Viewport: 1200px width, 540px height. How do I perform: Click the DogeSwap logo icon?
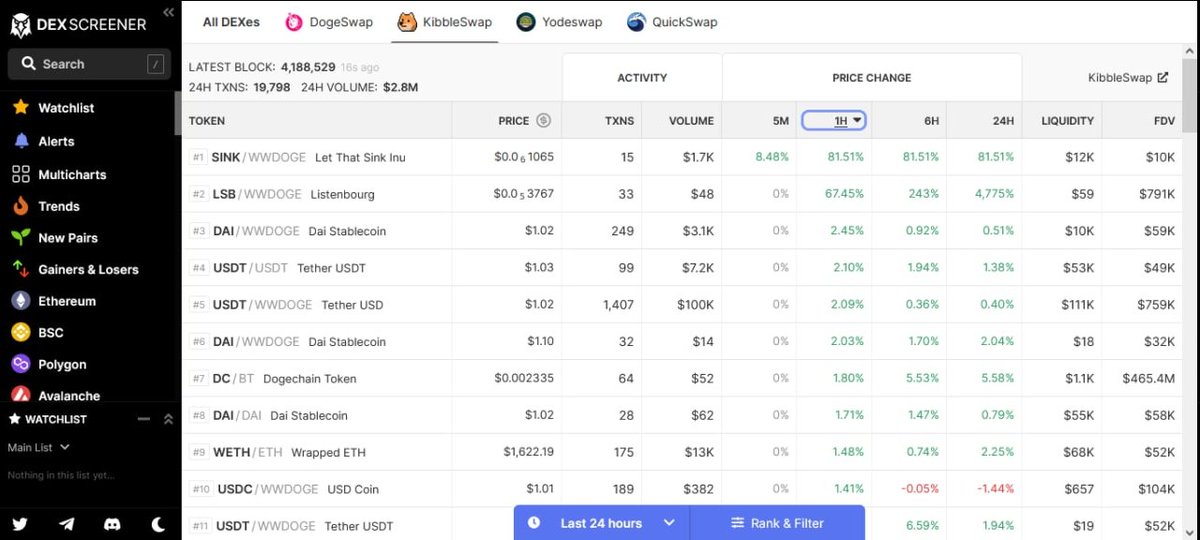tap(294, 22)
